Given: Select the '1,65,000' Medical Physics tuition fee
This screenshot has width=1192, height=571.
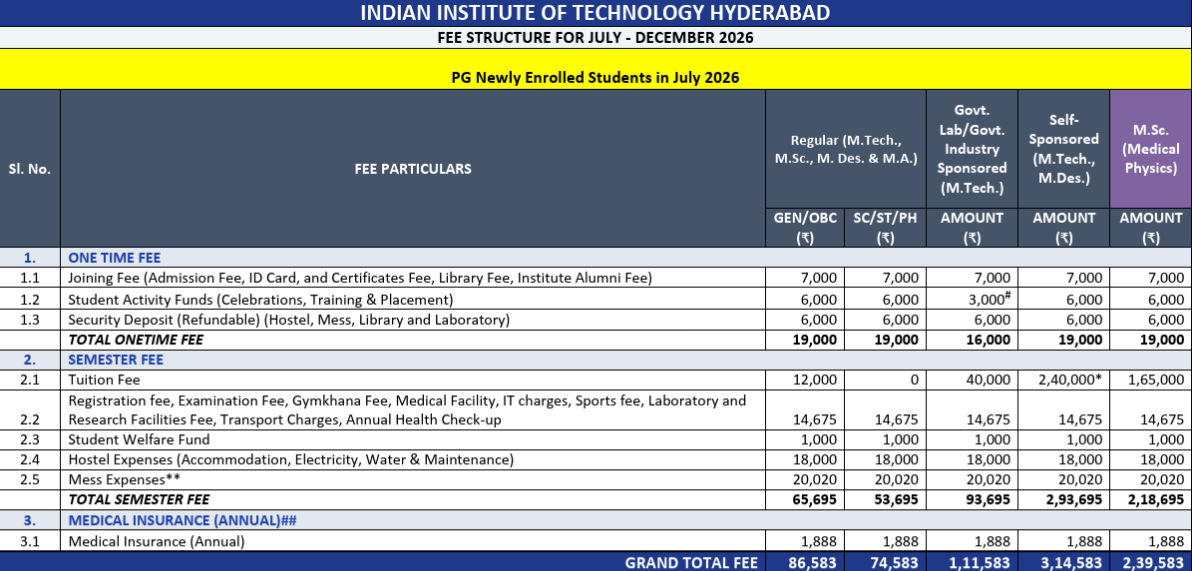Looking at the screenshot, I should coord(1156,379).
